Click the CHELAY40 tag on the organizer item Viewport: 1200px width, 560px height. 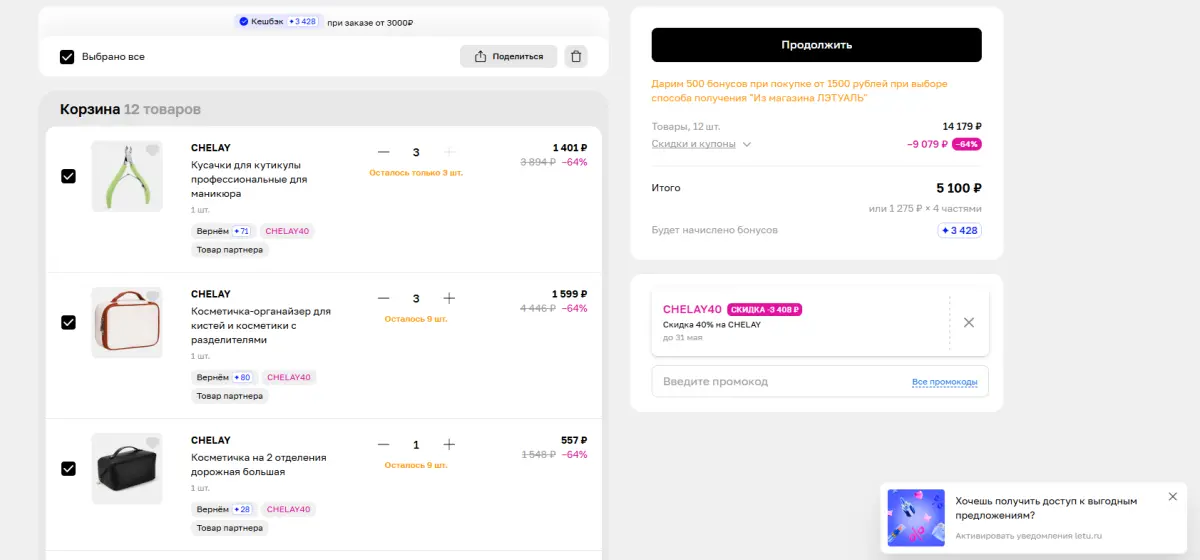click(289, 377)
